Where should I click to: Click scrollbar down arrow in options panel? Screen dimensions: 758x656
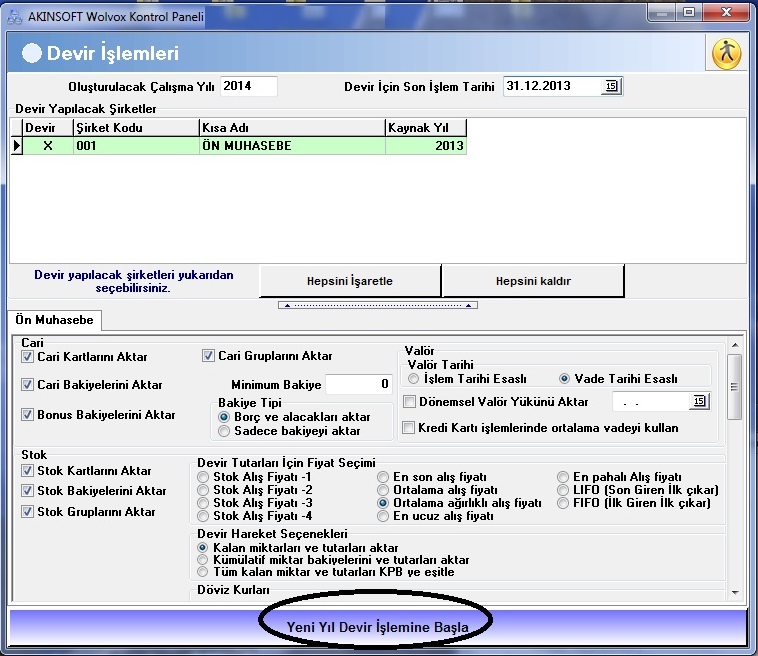[x=735, y=592]
